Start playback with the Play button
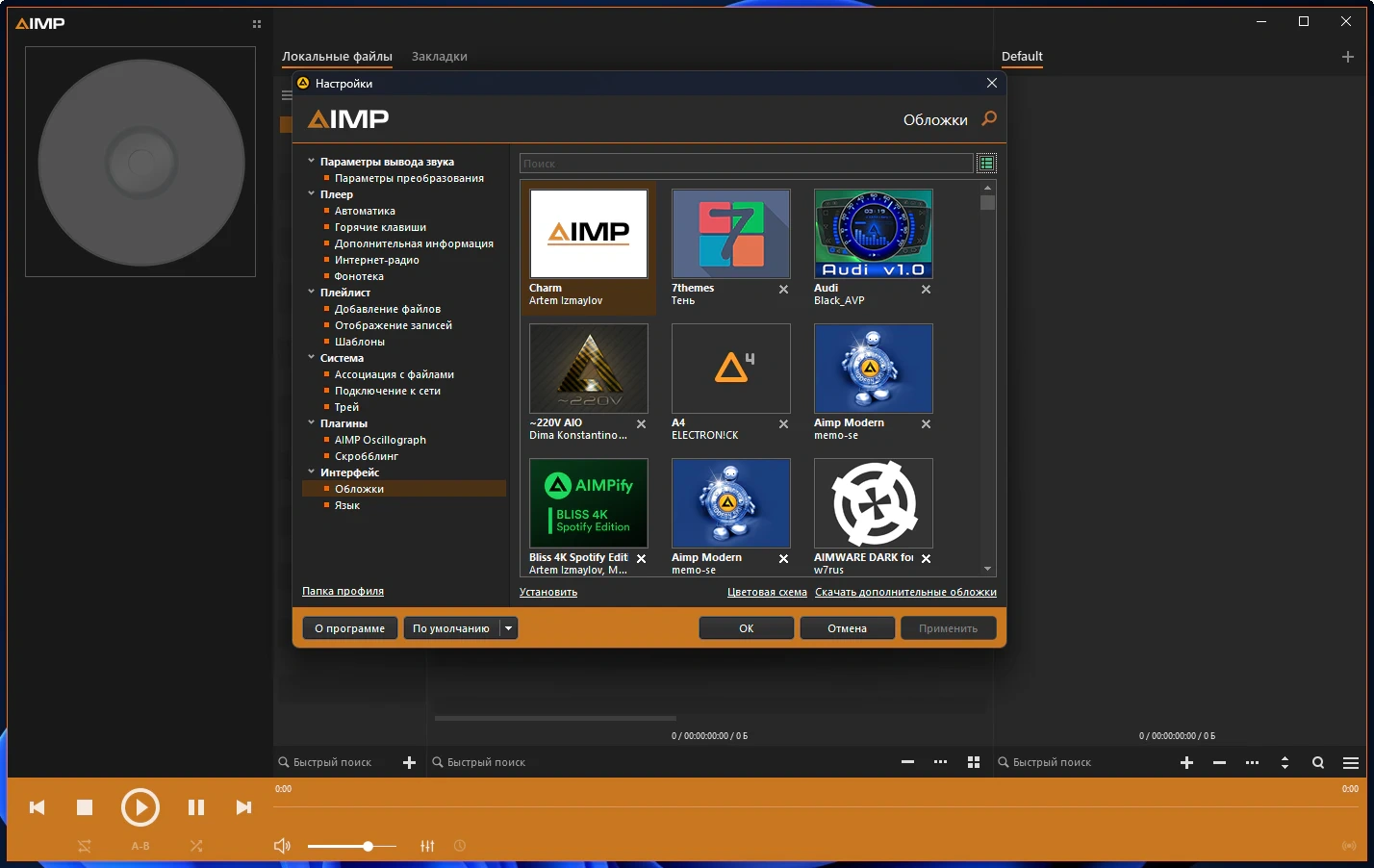Screen dimensions: 1374x868 [x=140, y=807]
